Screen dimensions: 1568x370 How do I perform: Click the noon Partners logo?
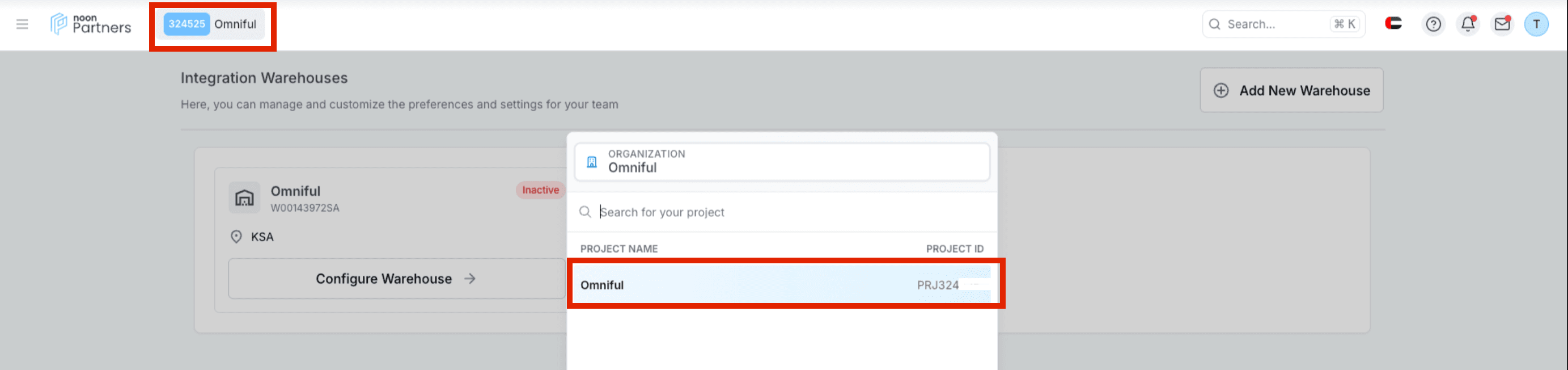tap(91, 24)
